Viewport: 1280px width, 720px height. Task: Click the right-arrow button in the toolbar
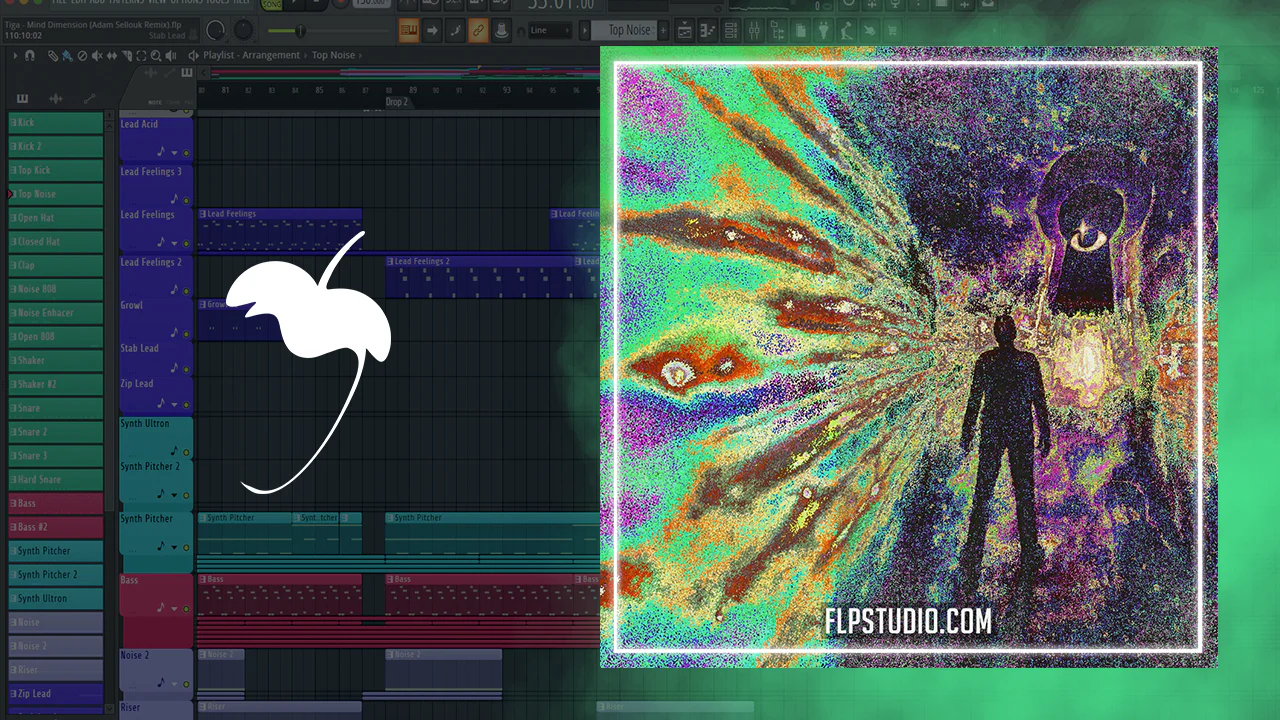pyautogui.click(x=433, y=30)
